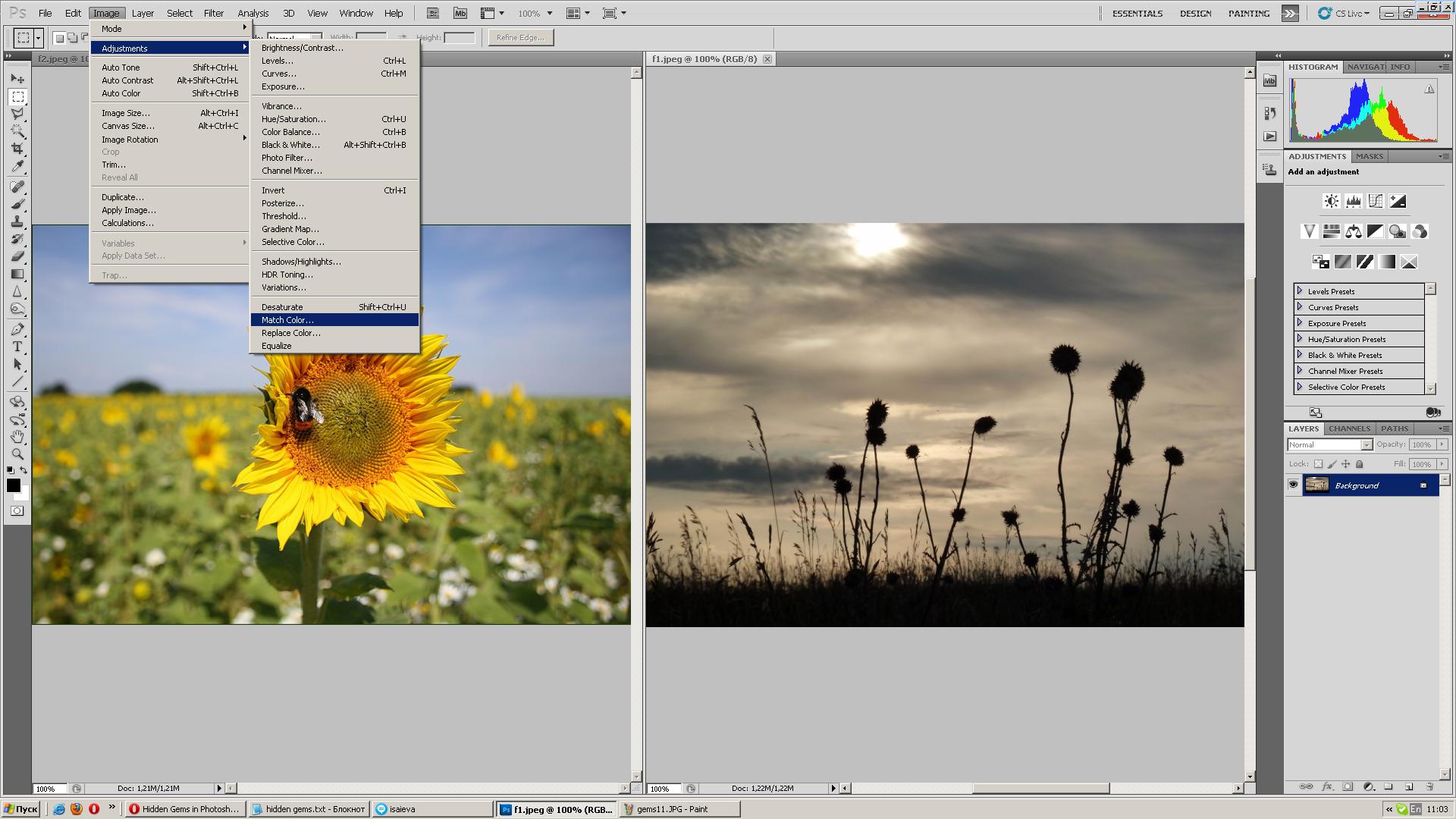Select the Type tool
The height and width of the screenshot is (819, 1456).
coord(17,347)
